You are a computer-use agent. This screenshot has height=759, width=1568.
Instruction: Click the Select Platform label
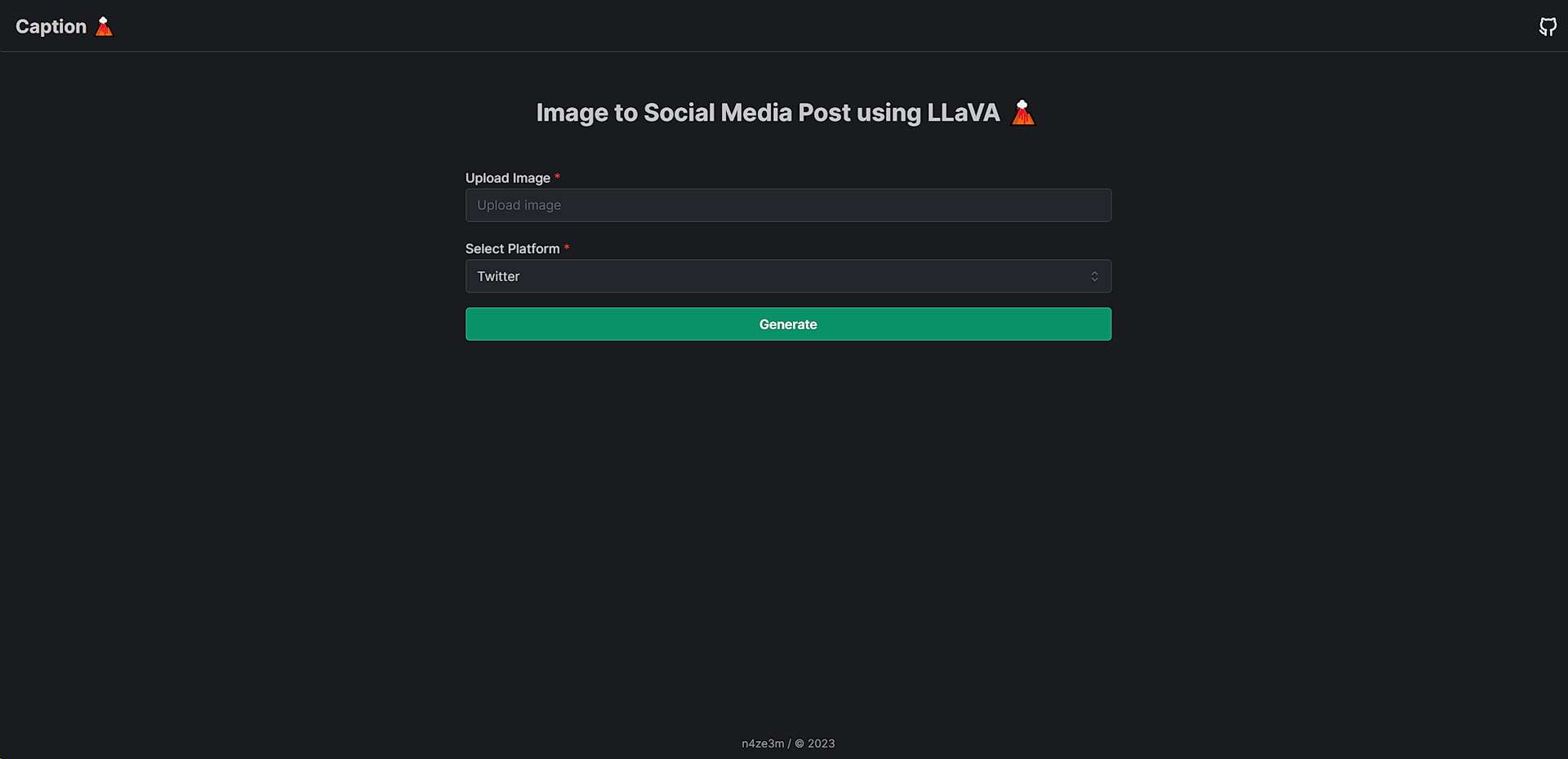[512, 248]
